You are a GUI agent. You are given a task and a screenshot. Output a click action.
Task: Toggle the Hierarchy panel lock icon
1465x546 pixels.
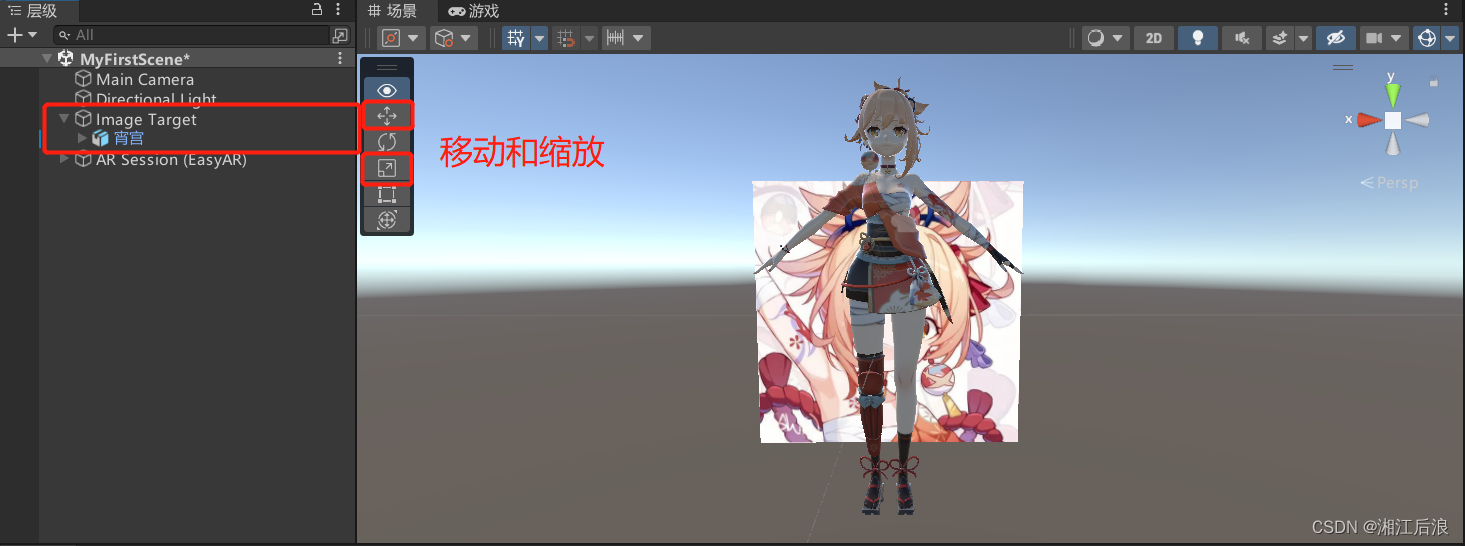pyautogui.click(x=317, y=10)
